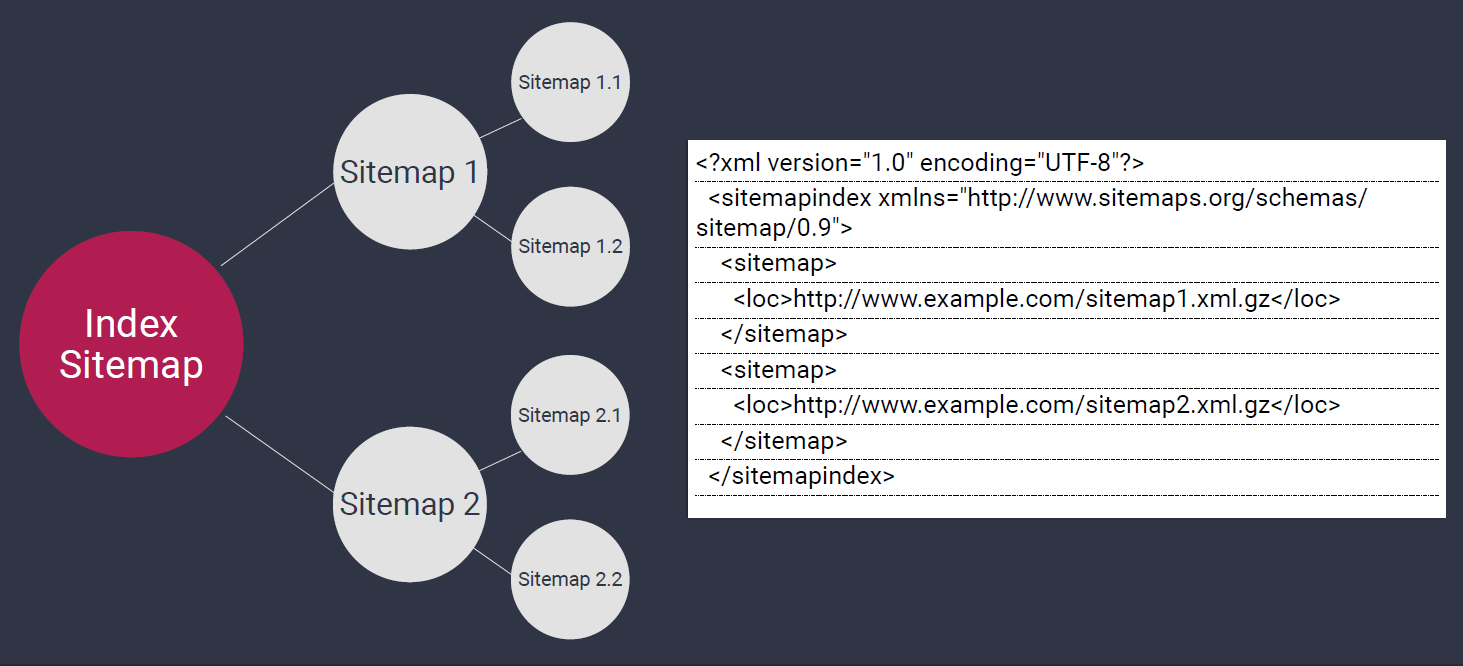Click the Sitemap 1.1 circle
The width and height of the screenshot is (1463, 666).
[569, 82]
